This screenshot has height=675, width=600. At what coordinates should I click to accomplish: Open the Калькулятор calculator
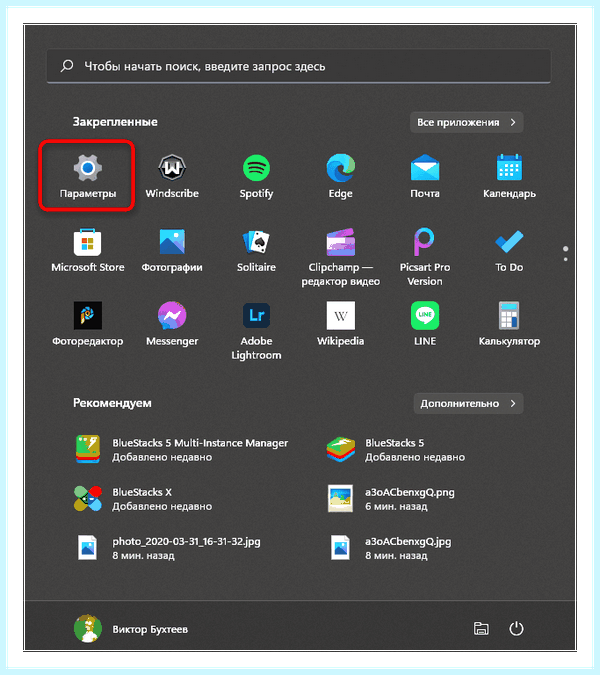[x=509, y=324]
